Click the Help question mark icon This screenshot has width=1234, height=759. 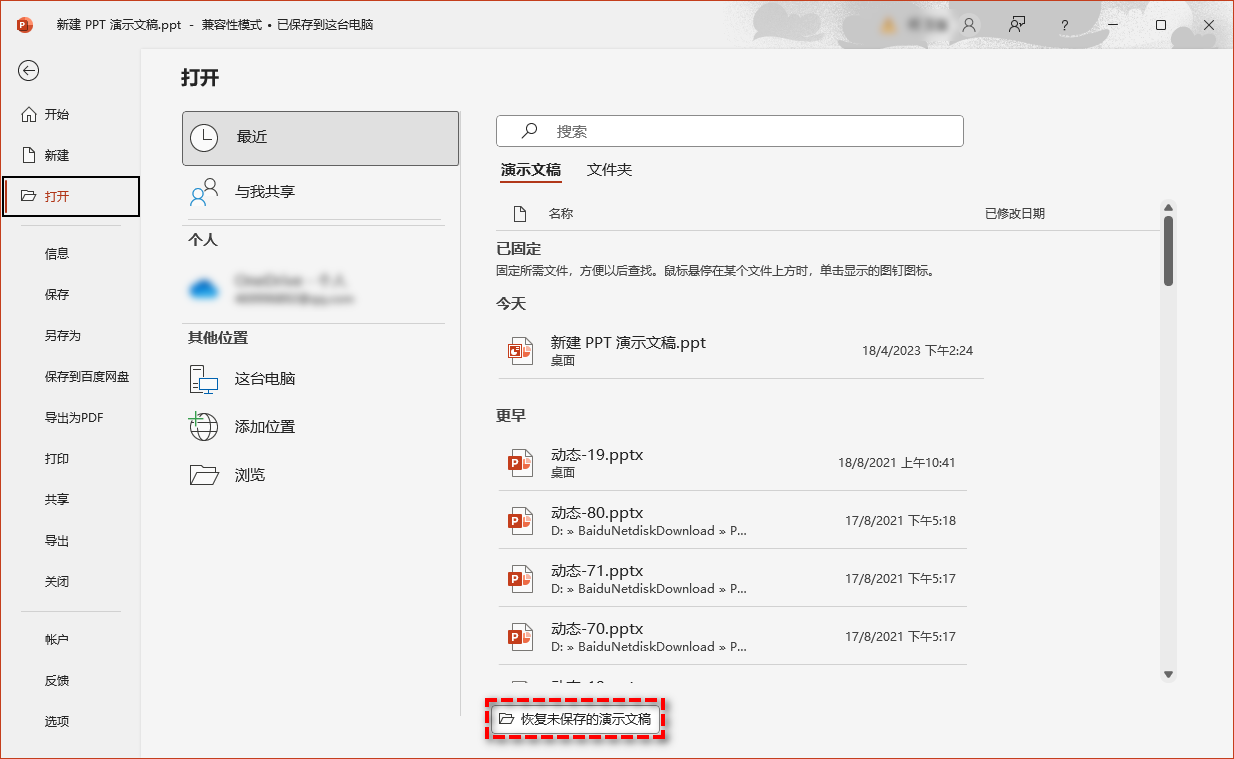1064,25
